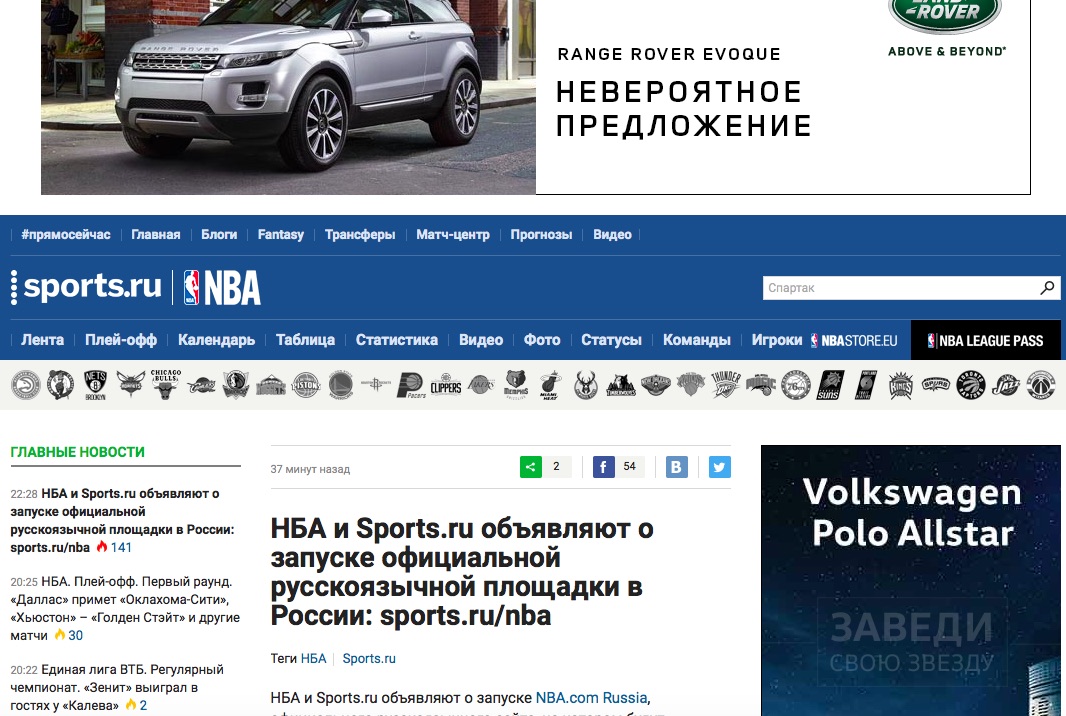Click the green share icon
This screenshot has width=1066, height=716.
coord(531,466)
